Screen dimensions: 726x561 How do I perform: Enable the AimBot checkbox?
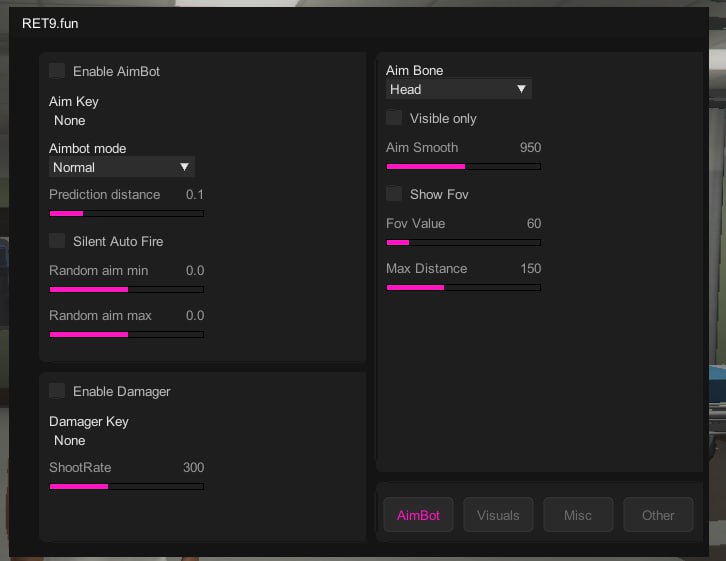coord(57,71)
